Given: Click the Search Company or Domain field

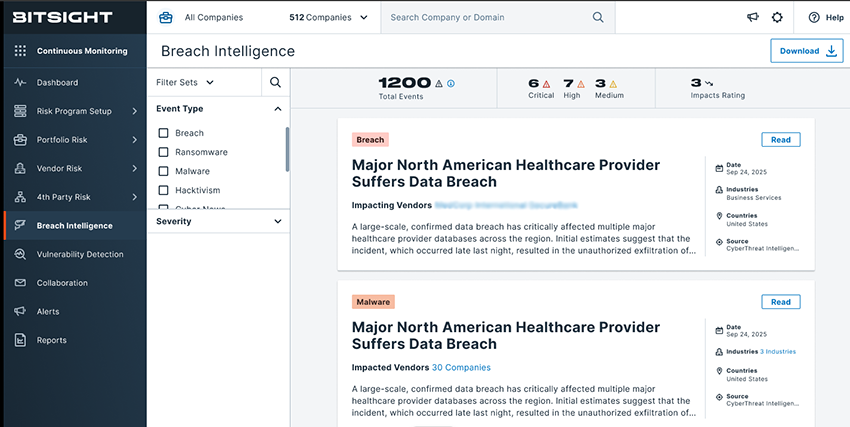Looking at the screenshot, I should point(498,17).
